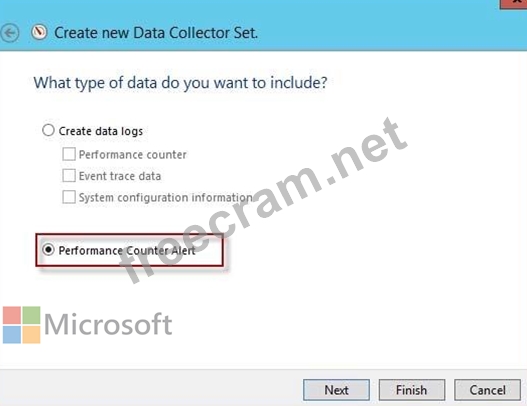This screenshot has height=406, width=527.
Task: Click the Performance Counter Alert label text
Action: point(127,250)
